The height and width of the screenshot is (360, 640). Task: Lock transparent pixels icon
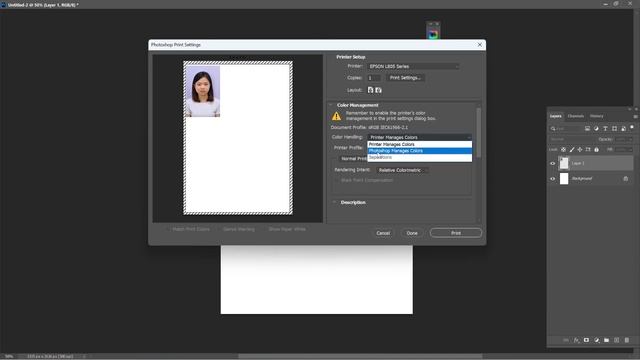[x=563, y=150]
